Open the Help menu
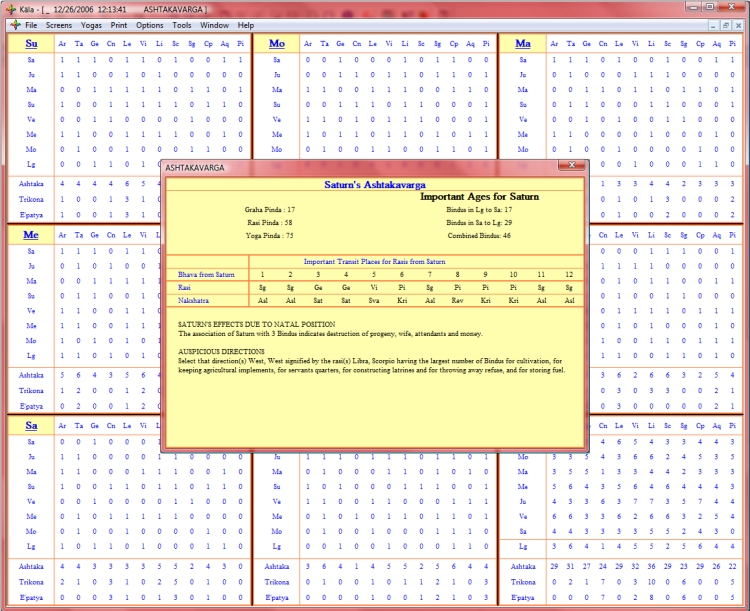 click(246, 25)
